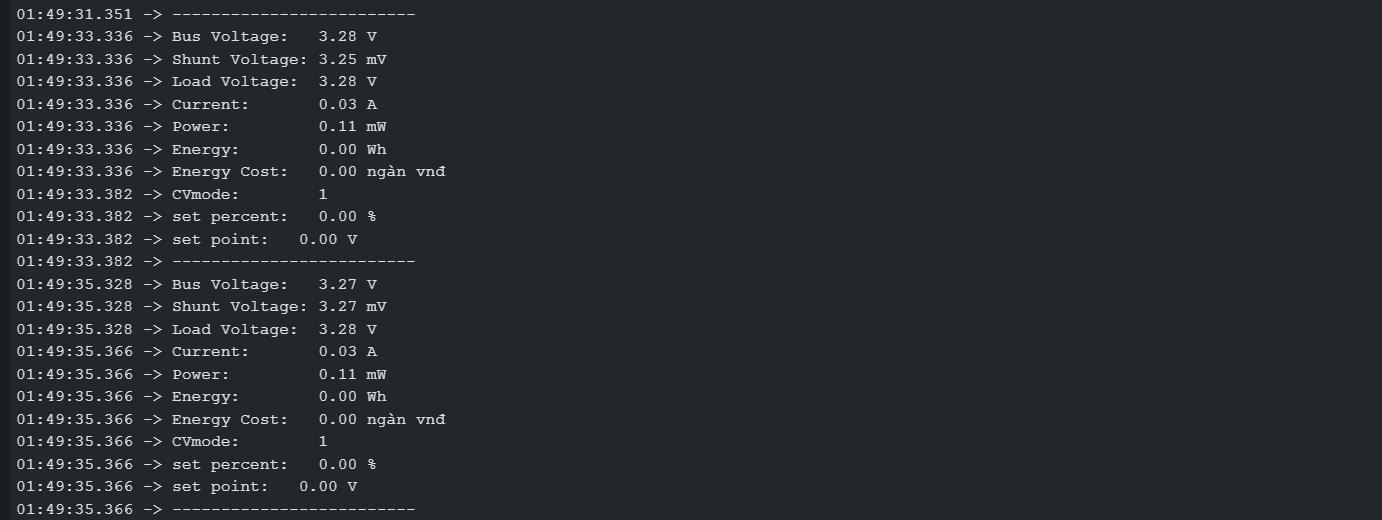
Task: Click set point line at 01:49:35.366
Action: click(186, 487)
